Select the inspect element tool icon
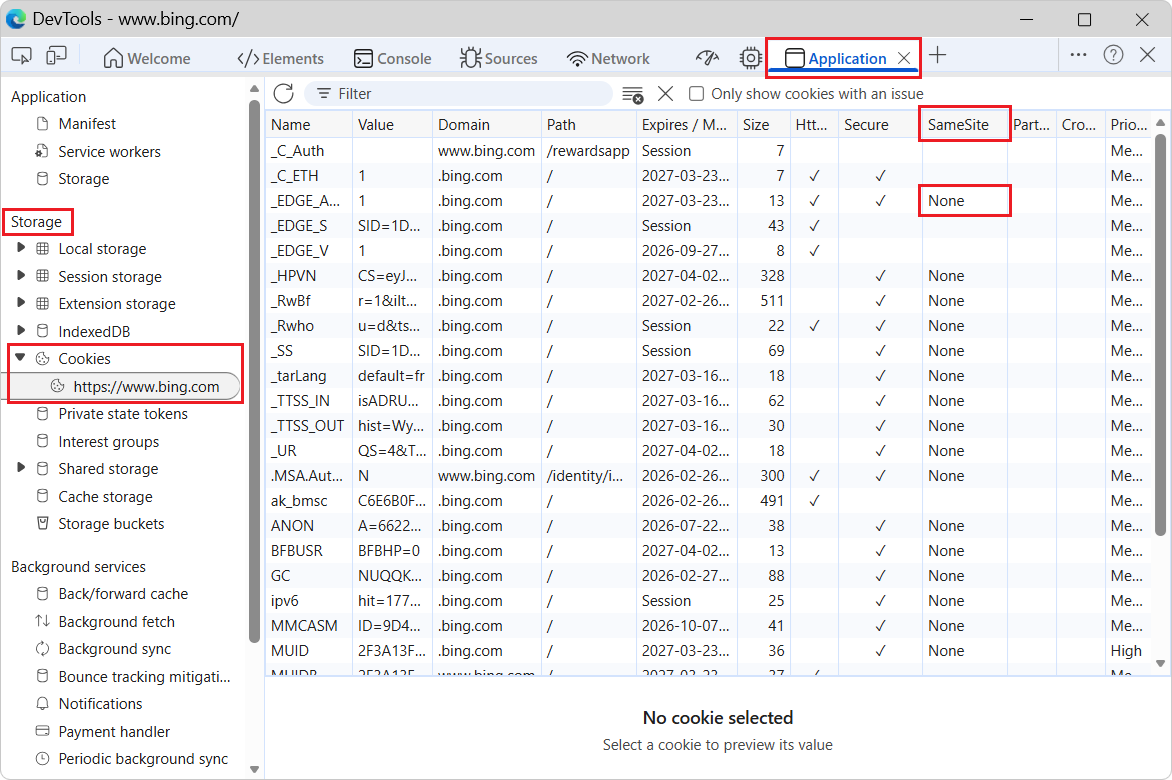 (x=21, y=55)
